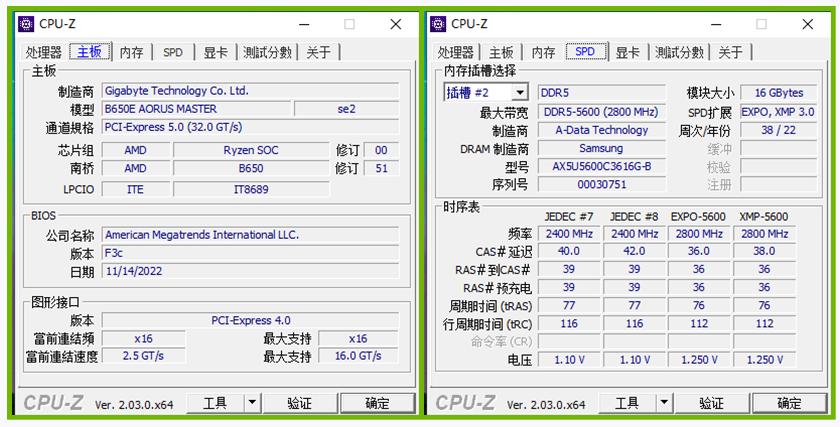
Task: Click JEDEC #7 column header
Action: coord(569,217)
